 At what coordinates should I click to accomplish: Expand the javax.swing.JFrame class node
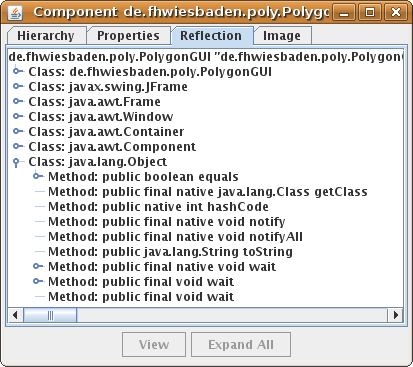click(x=18, y=86)
